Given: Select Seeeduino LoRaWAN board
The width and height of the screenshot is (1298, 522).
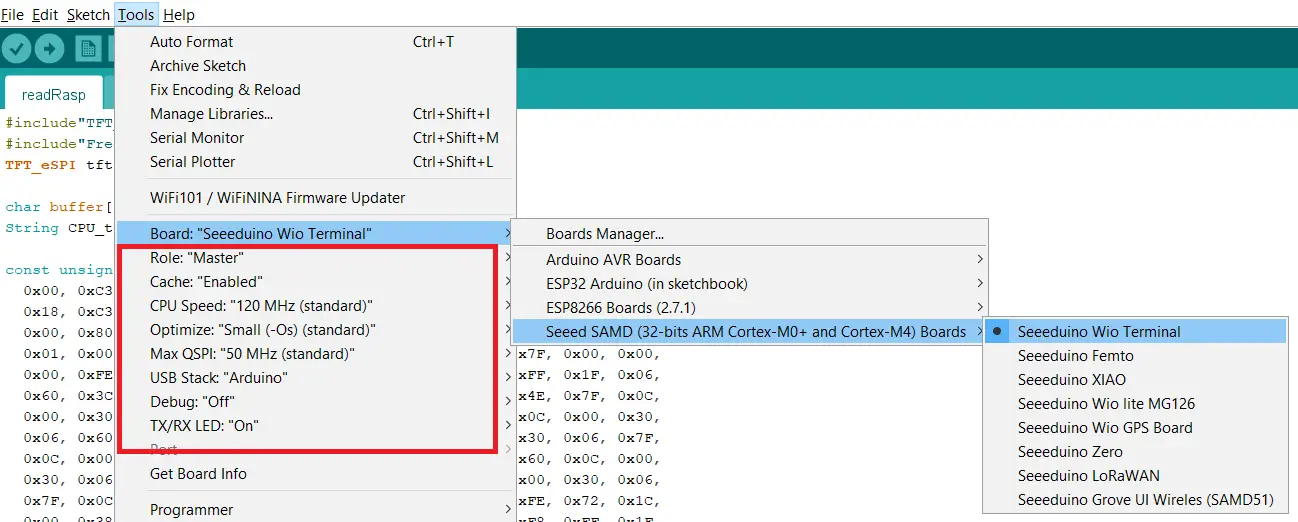Looking at the screenshot, I should click(1136, 476).
